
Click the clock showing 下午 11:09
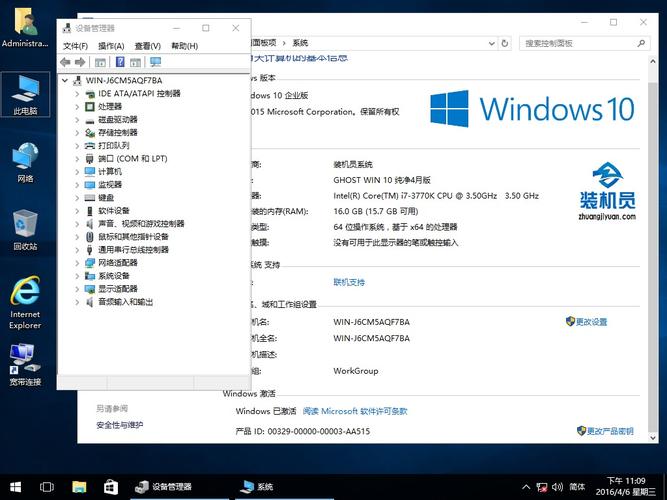pos(626,487)
